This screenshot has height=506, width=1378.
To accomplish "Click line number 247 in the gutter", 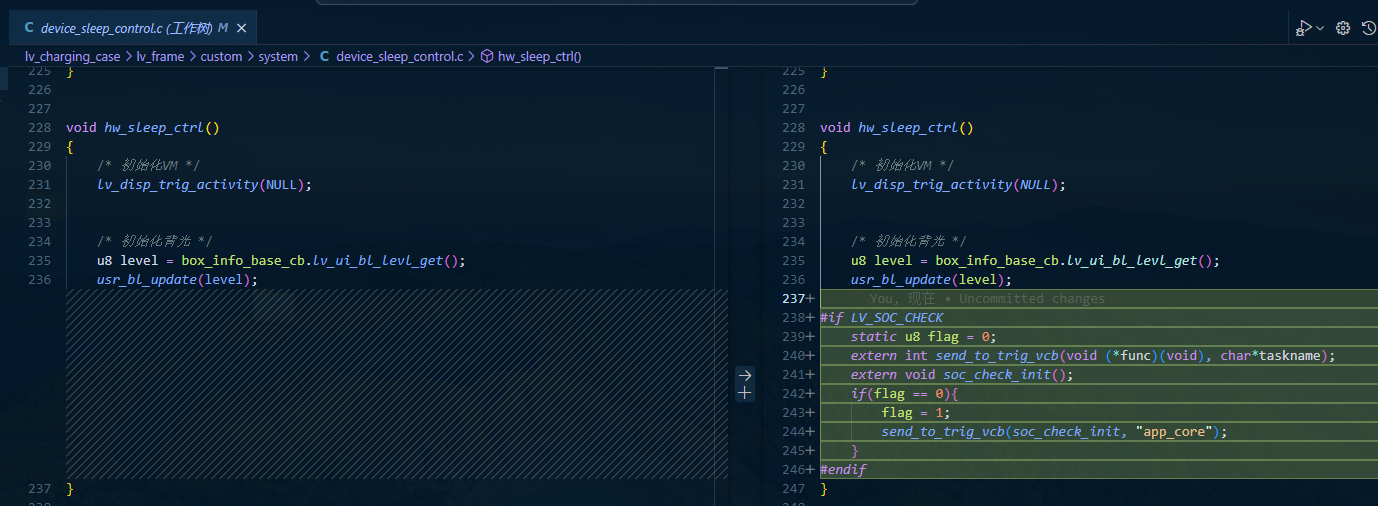I will point(792,489).
